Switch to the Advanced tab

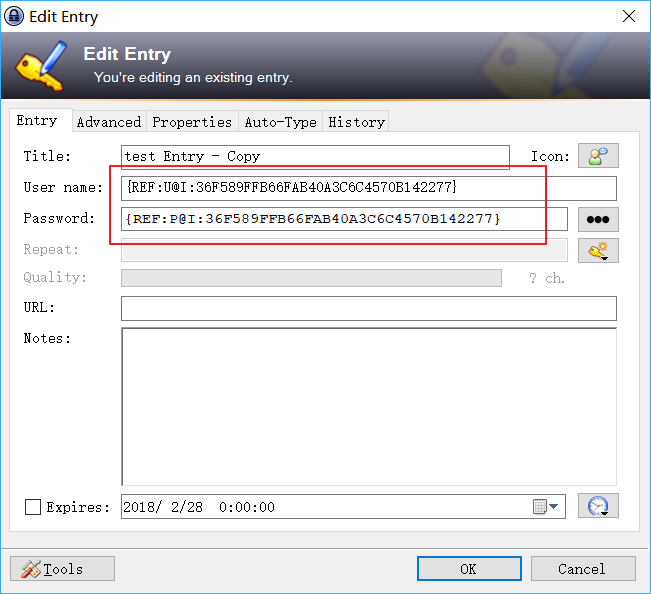(108, 122)
